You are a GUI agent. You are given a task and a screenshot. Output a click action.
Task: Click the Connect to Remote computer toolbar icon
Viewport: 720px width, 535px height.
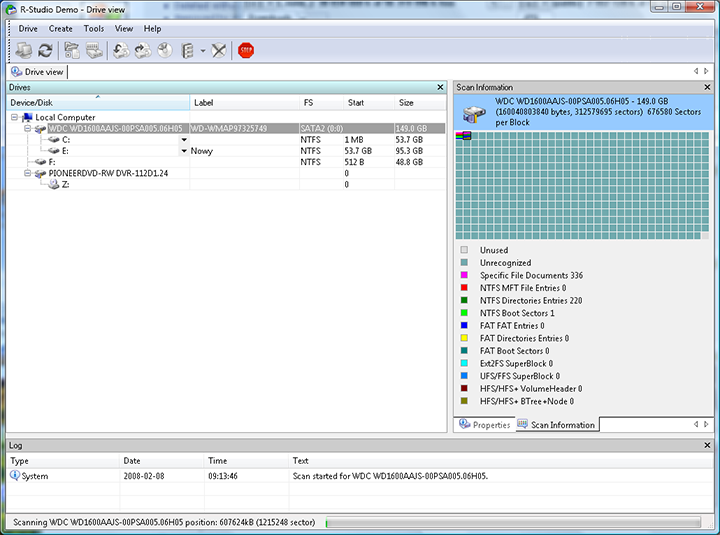24,50
